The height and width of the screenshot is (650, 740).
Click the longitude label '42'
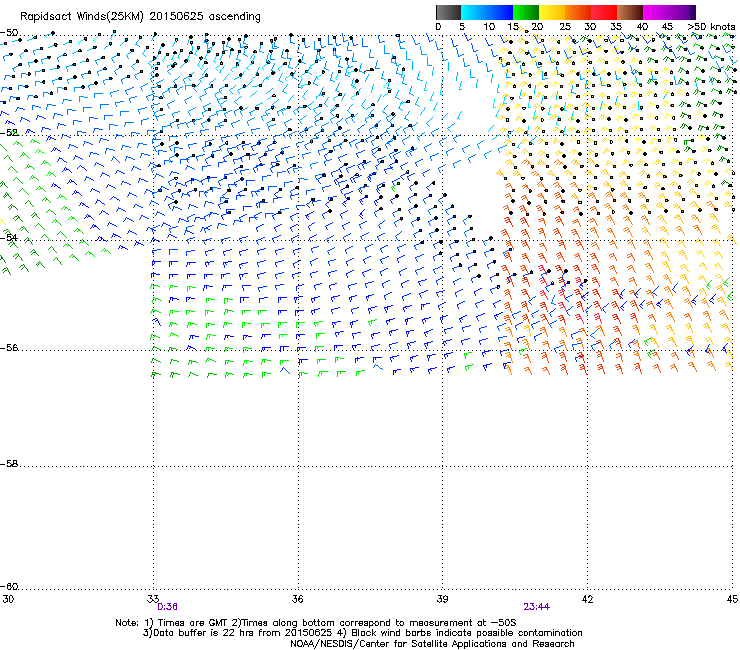(587, 599)
